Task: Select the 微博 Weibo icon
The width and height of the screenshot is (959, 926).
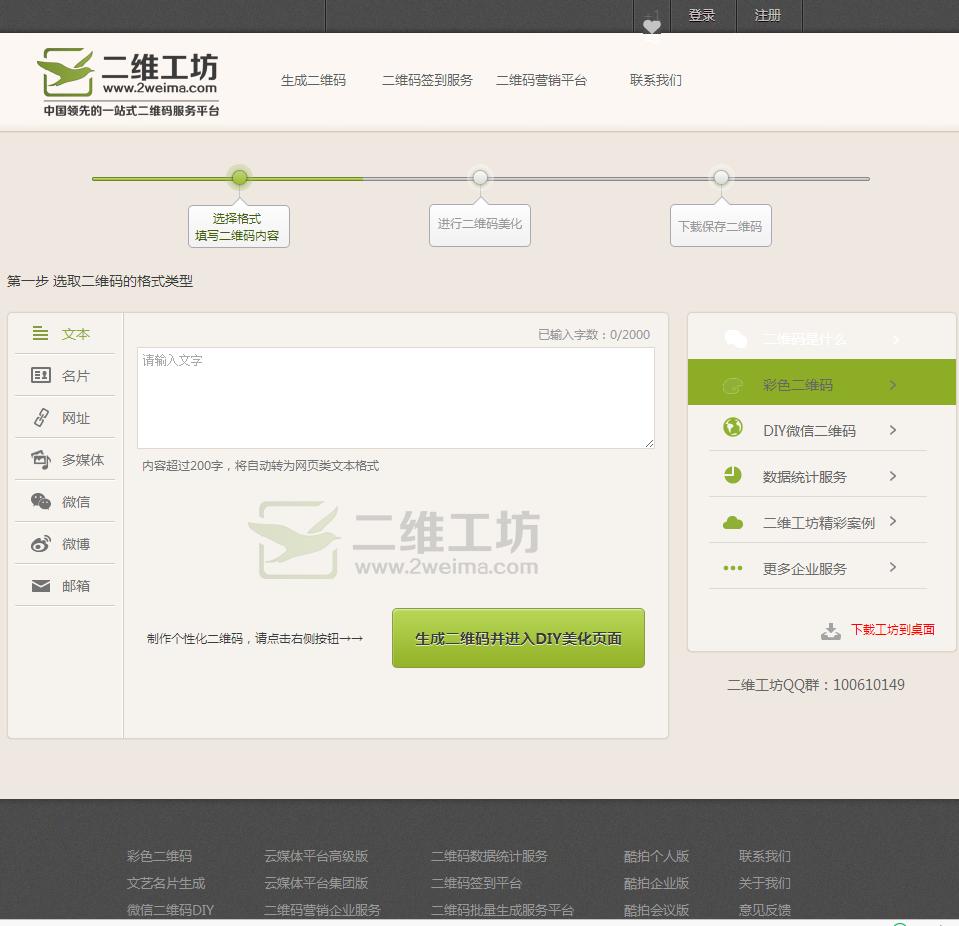Action: tap(41, 543)
